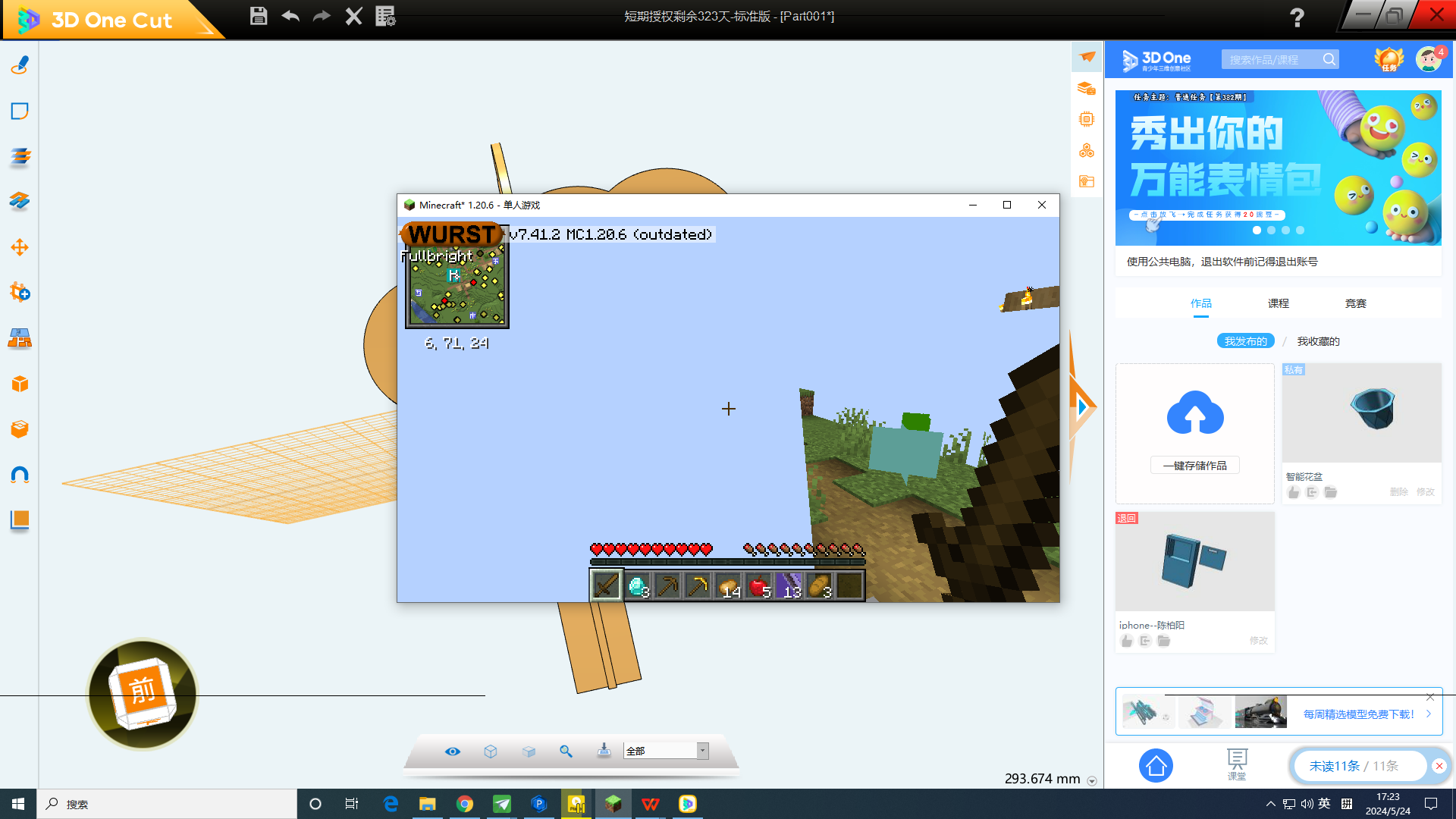Screen dimensions: 1456x819
Task: Select the magnet snap tool in left sidebar
Action: tap(20, 475)
